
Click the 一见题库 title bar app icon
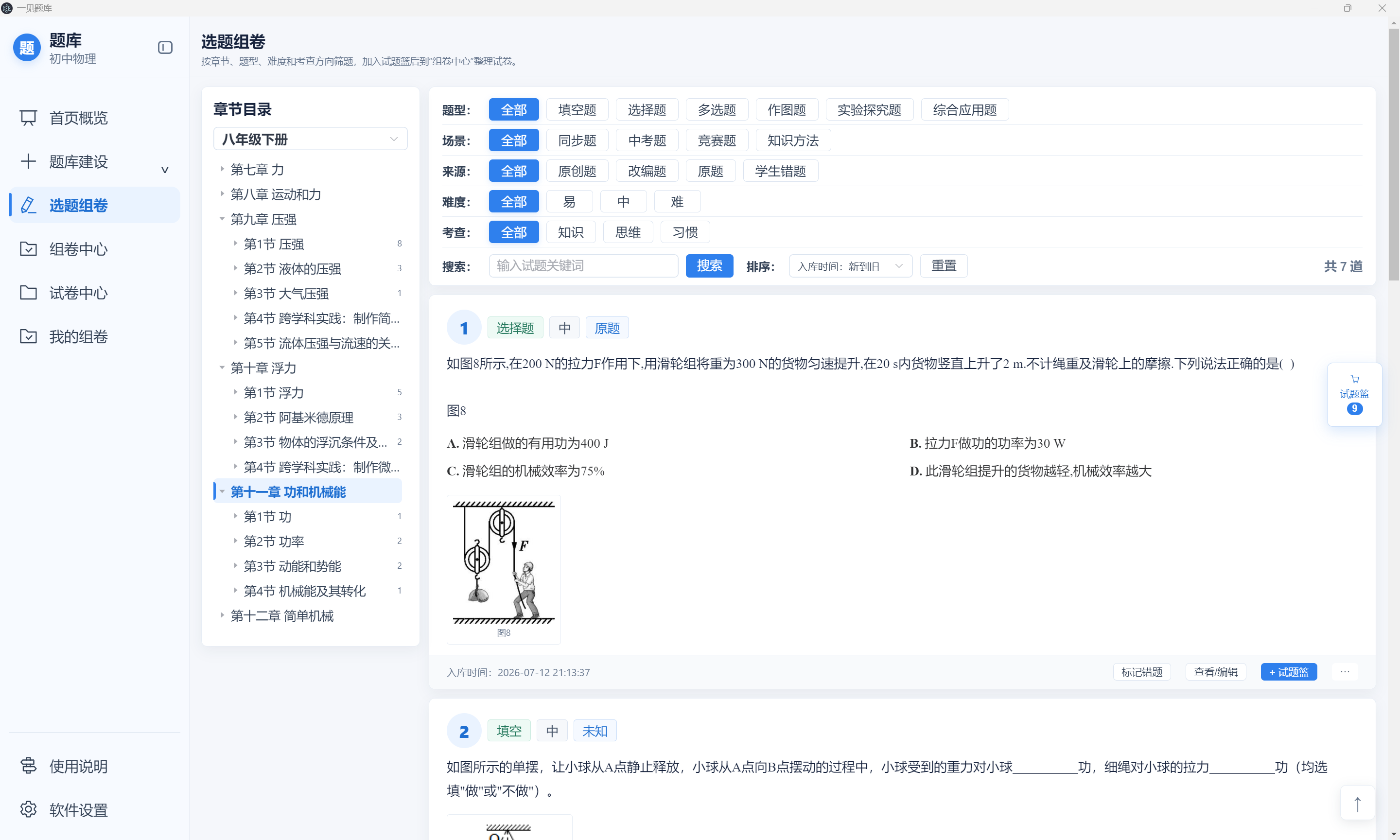7,8
